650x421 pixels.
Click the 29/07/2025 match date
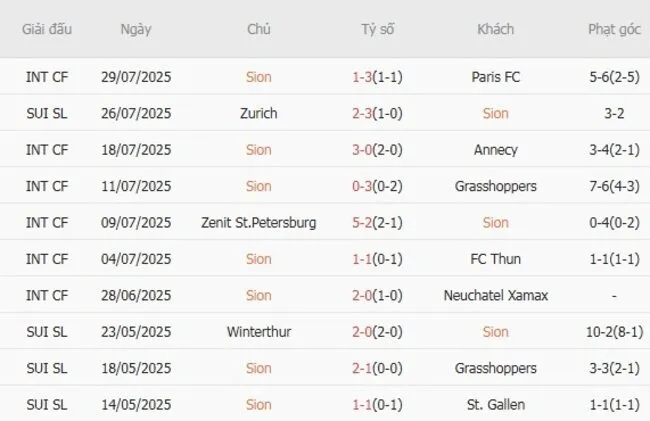(x=136, y=77)
